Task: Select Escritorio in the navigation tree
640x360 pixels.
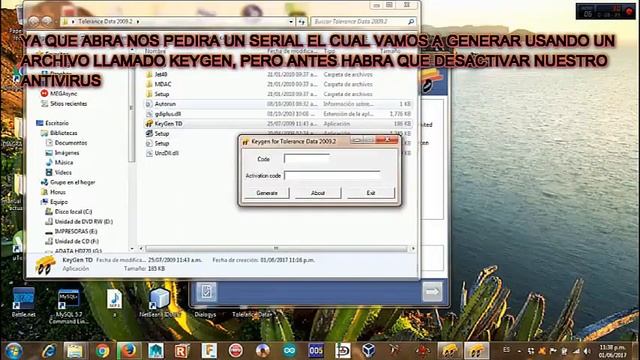Action: pos(52,123)
